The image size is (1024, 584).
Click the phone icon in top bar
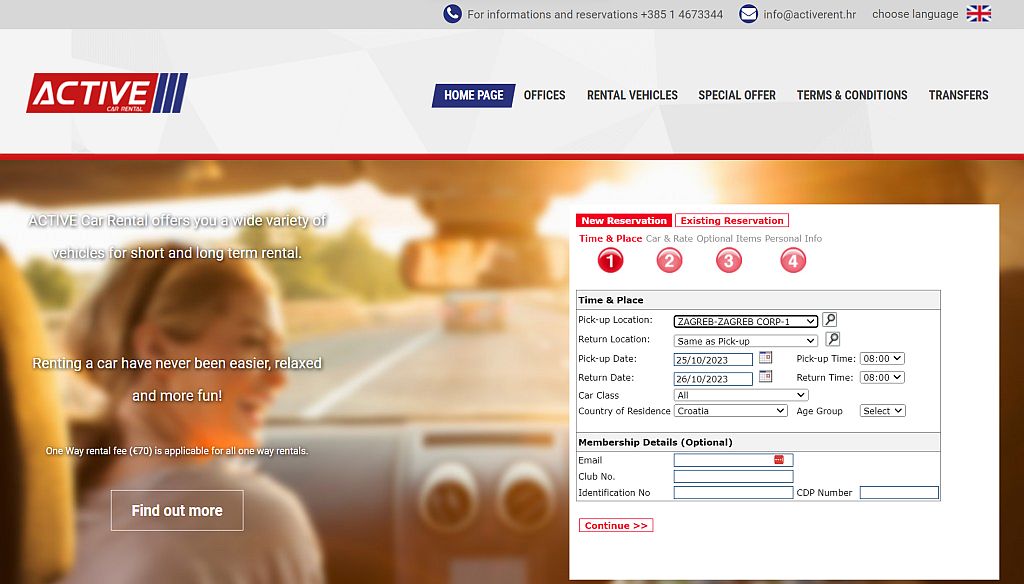point(453,14)
